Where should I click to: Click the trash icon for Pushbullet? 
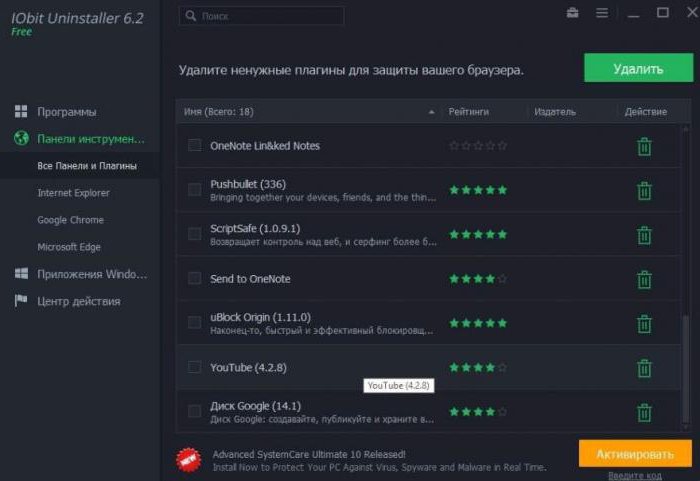pyautogui.click(x=644, y=191)
